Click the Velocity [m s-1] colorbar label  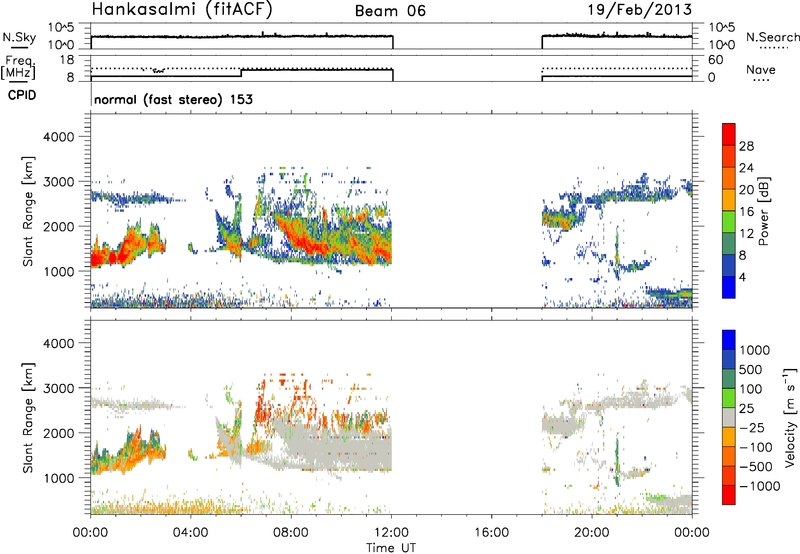click(x=790, y=417)
